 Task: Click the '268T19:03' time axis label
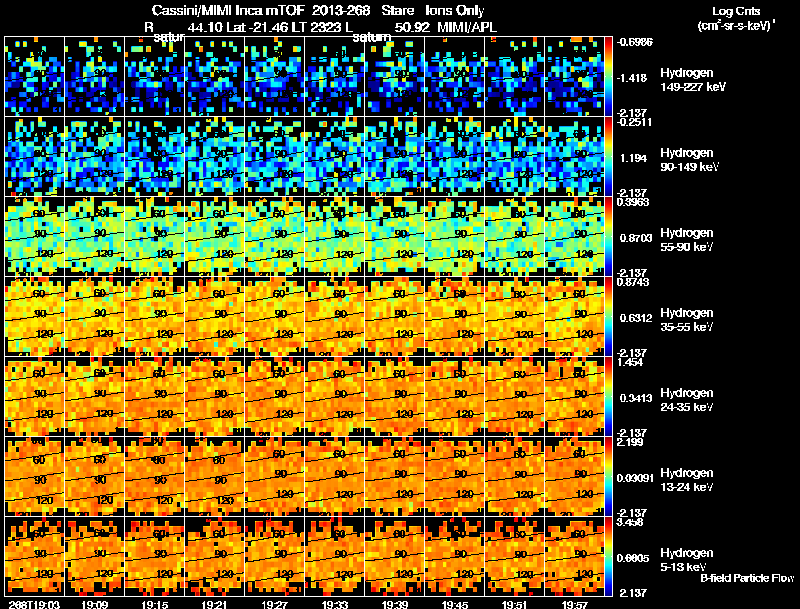34,605
